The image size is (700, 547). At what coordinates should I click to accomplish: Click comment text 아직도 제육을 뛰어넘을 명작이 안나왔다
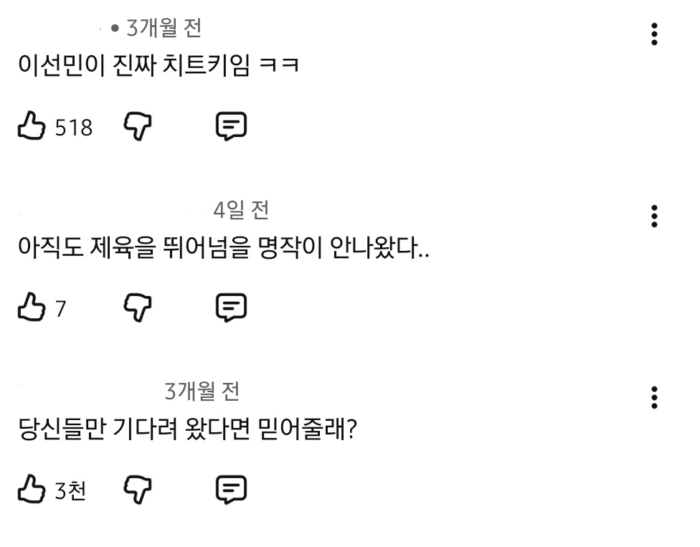[x=224, y=246]
